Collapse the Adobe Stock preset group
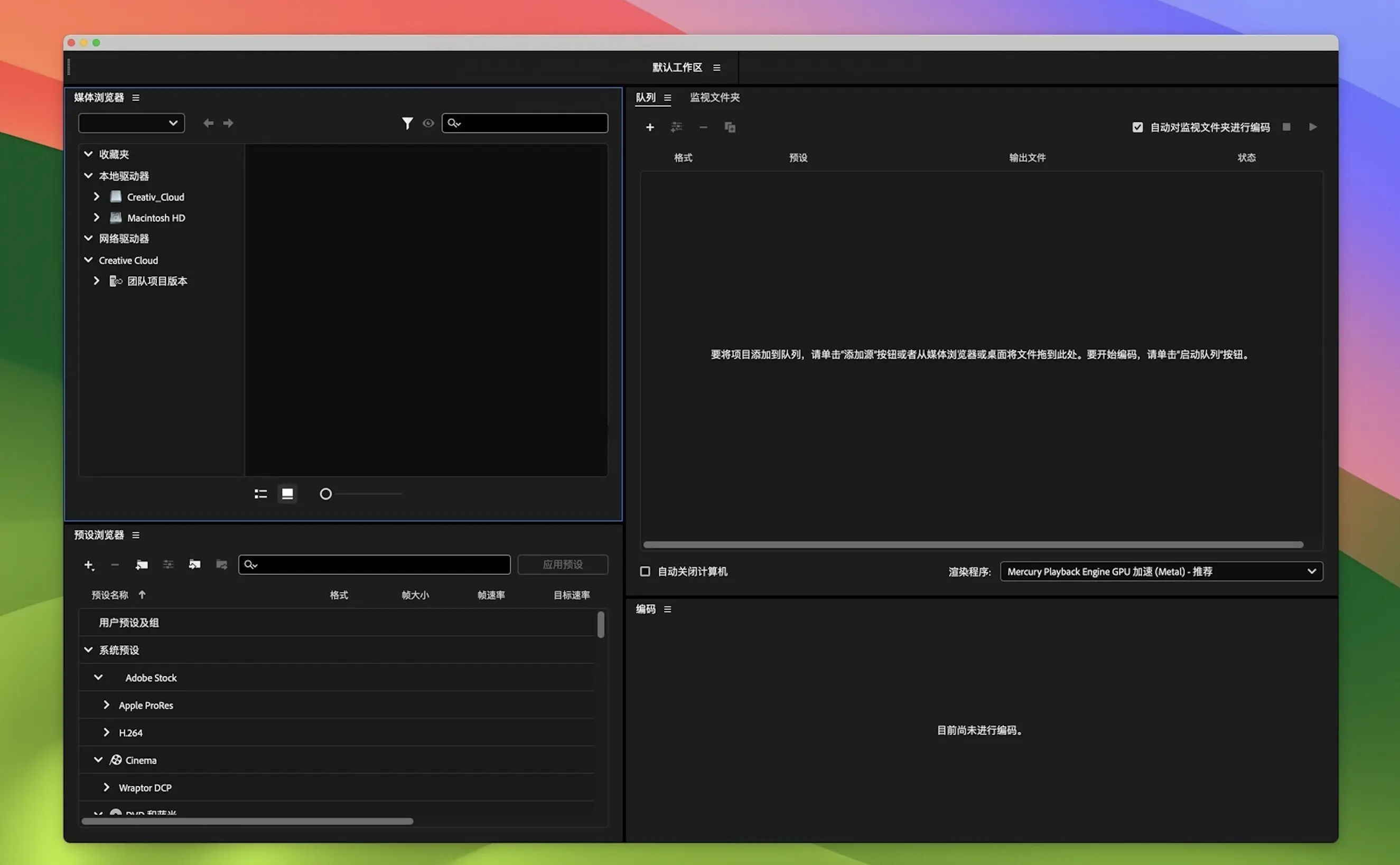The image size is (1400, 865). tap(98, 678)
